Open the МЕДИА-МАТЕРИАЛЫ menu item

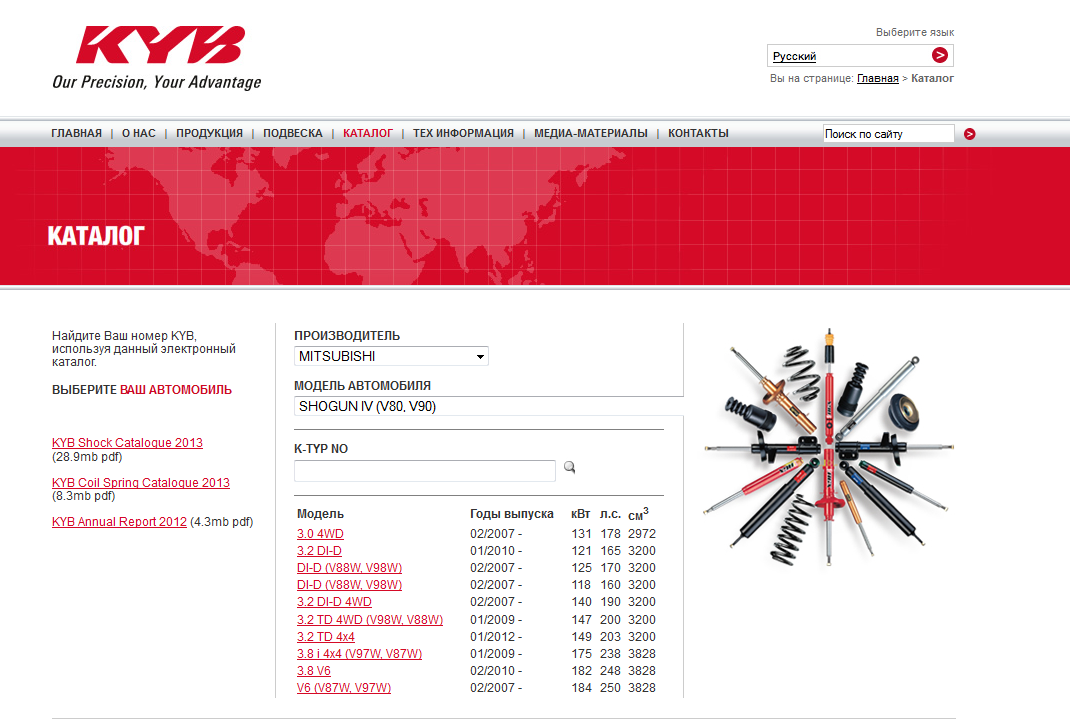pyautogui.click(x=590, y=133)
